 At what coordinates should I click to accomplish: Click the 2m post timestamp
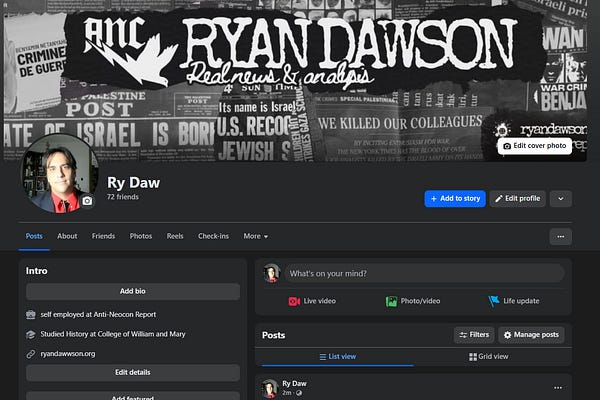coord(287,393)
